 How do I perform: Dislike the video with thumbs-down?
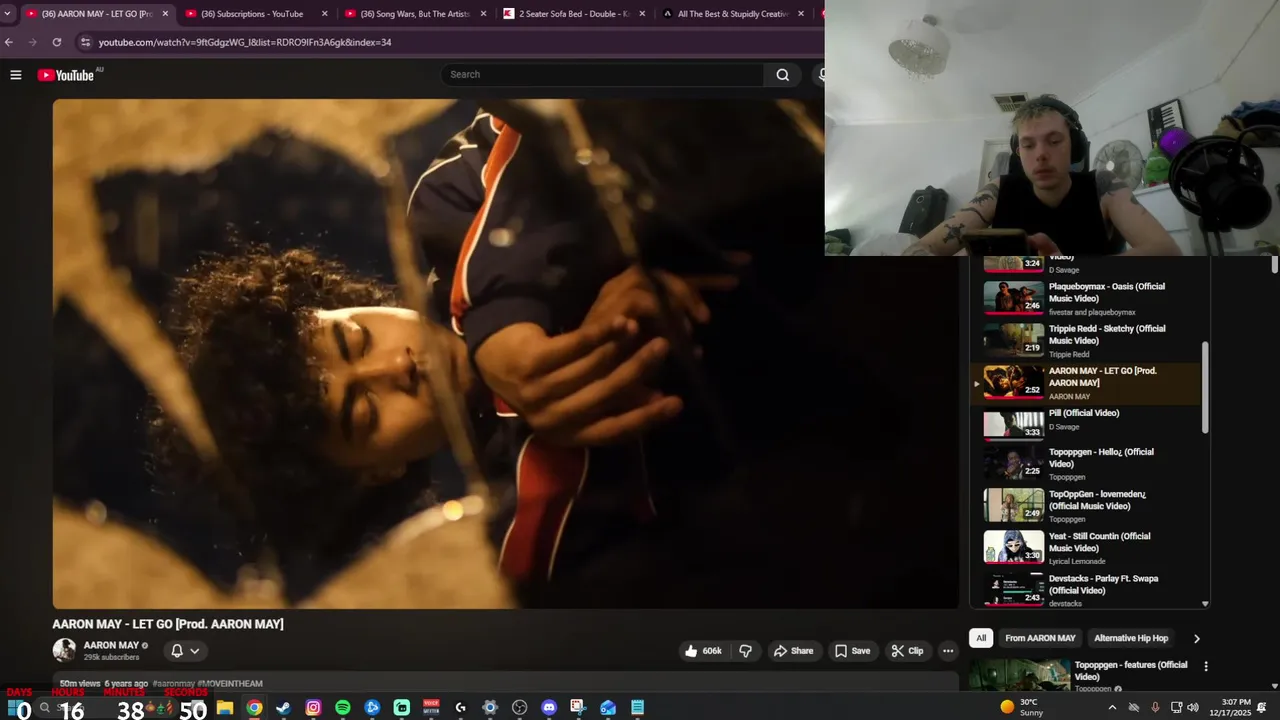pos(745,651)
